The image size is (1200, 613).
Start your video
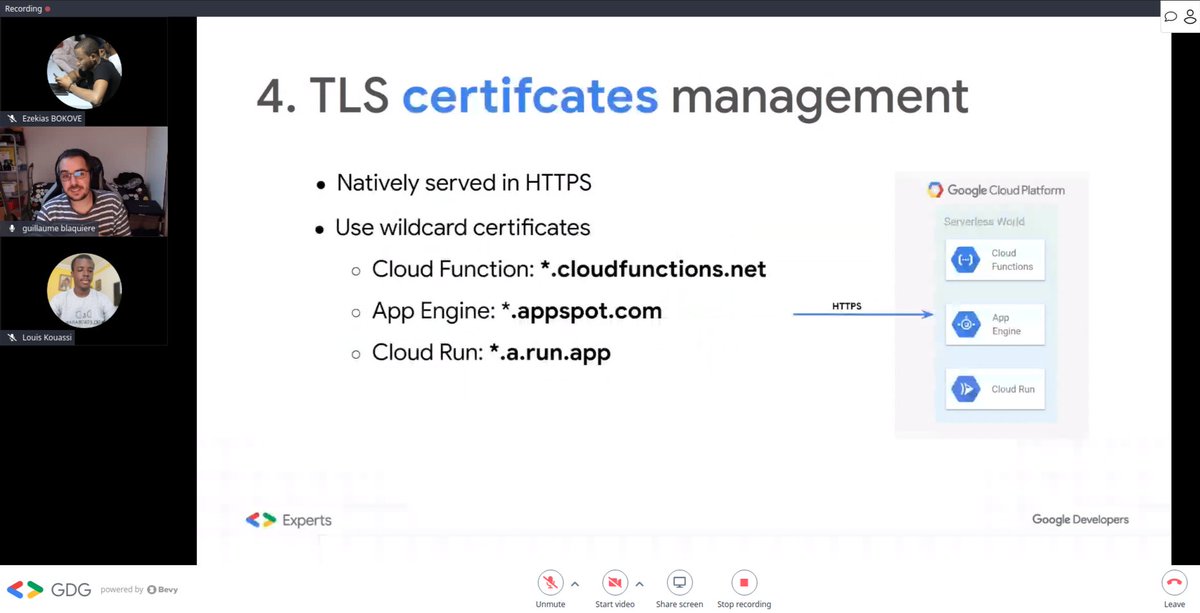tap(615, 582)
